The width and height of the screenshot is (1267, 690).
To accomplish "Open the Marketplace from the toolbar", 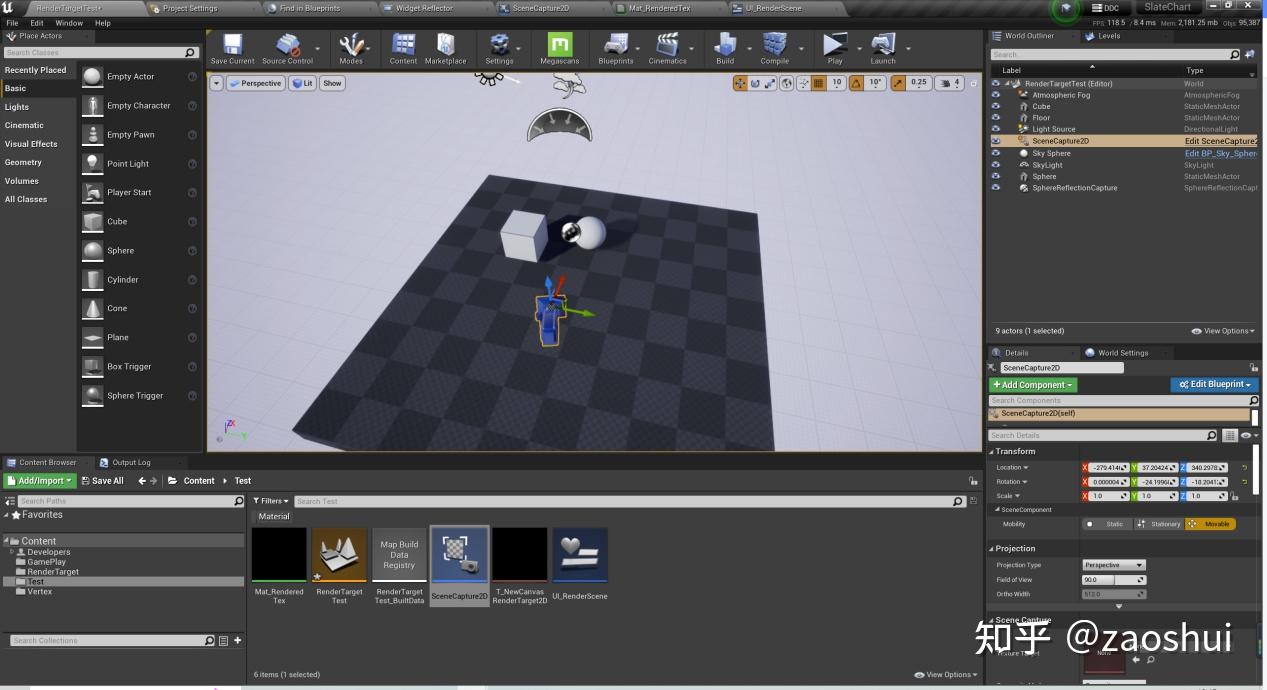I will point(446,45).
